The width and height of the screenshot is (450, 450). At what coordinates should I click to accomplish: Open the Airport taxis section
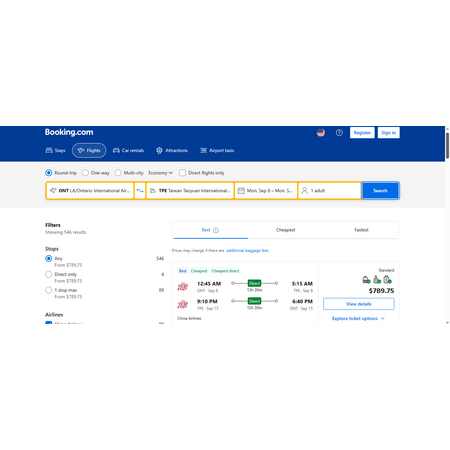click(x=217, y=150)
